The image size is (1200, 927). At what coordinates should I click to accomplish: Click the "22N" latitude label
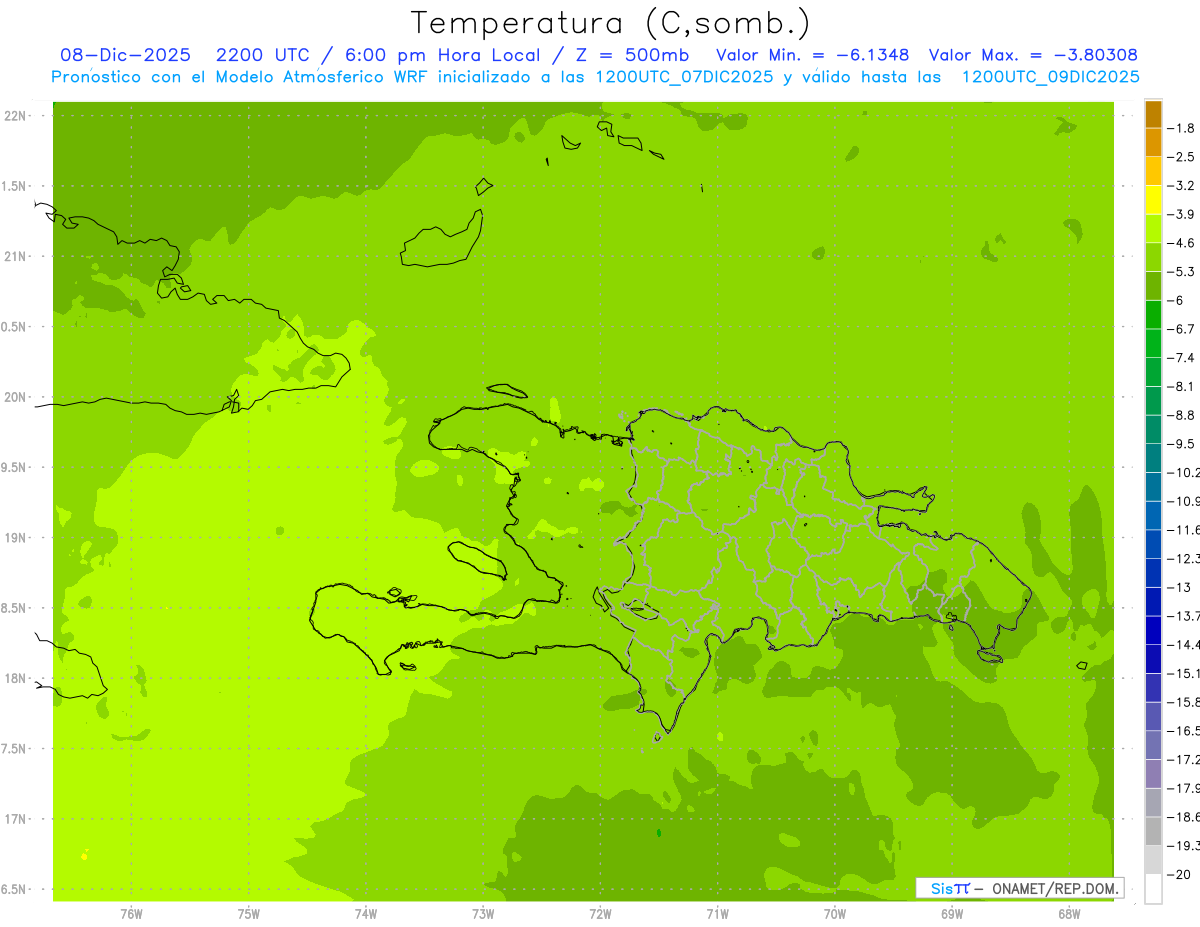(x=15, y=115)
